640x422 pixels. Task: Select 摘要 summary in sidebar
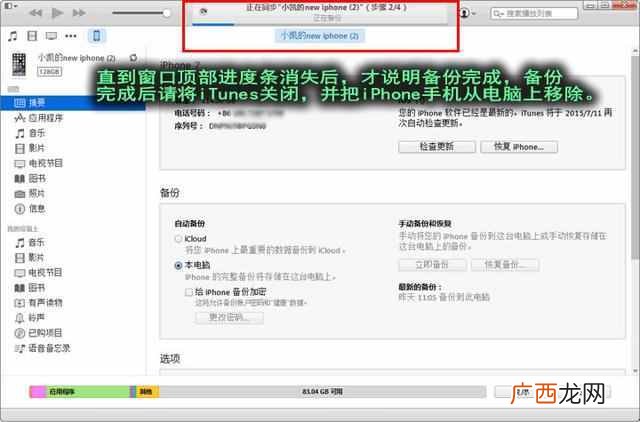[73, 102]
